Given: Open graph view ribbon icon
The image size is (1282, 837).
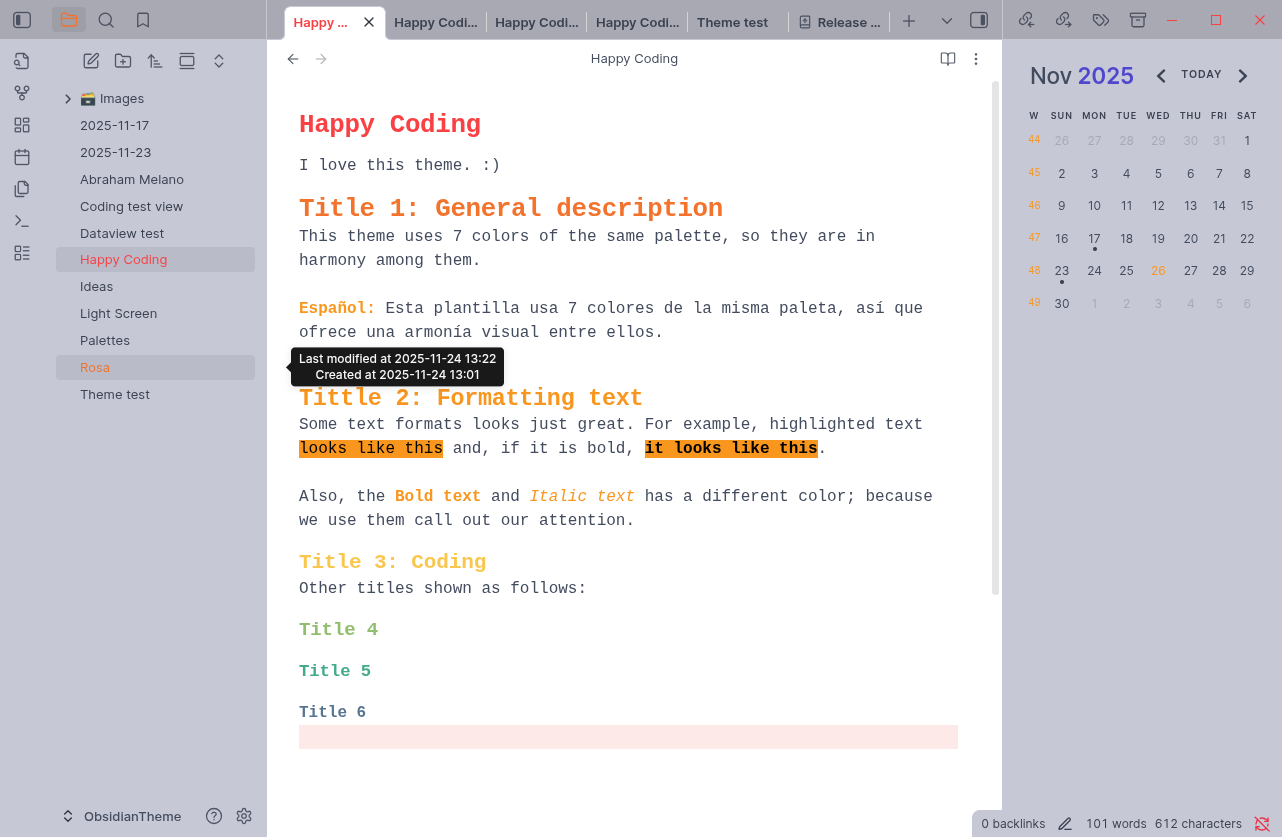Looking at the screenshot, I should 22,93.
